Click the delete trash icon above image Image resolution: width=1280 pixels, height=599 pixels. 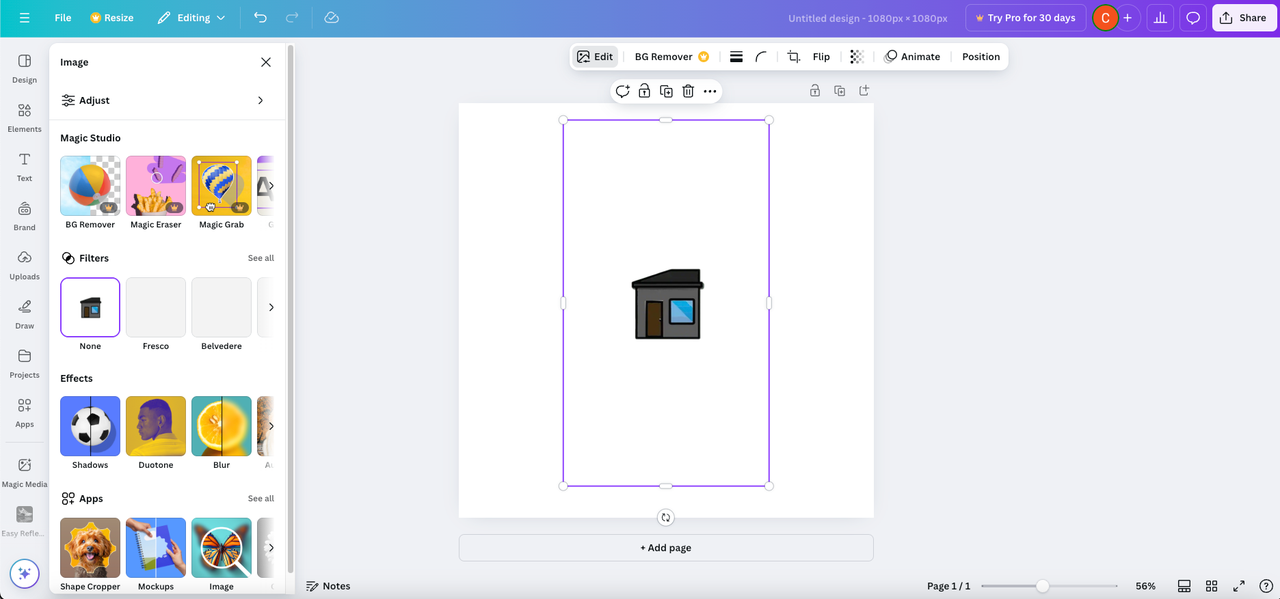click(688, 91)
